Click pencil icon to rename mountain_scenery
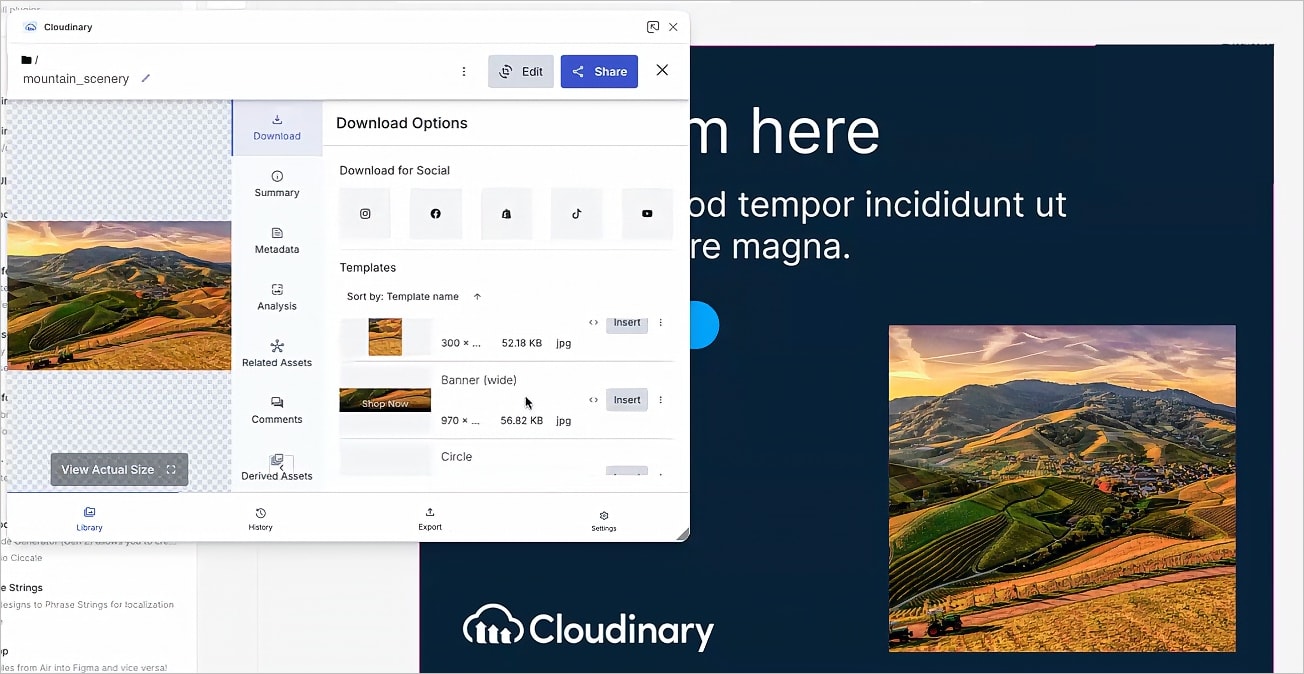This screenshot has height=674, width=1304. point(146,78)
